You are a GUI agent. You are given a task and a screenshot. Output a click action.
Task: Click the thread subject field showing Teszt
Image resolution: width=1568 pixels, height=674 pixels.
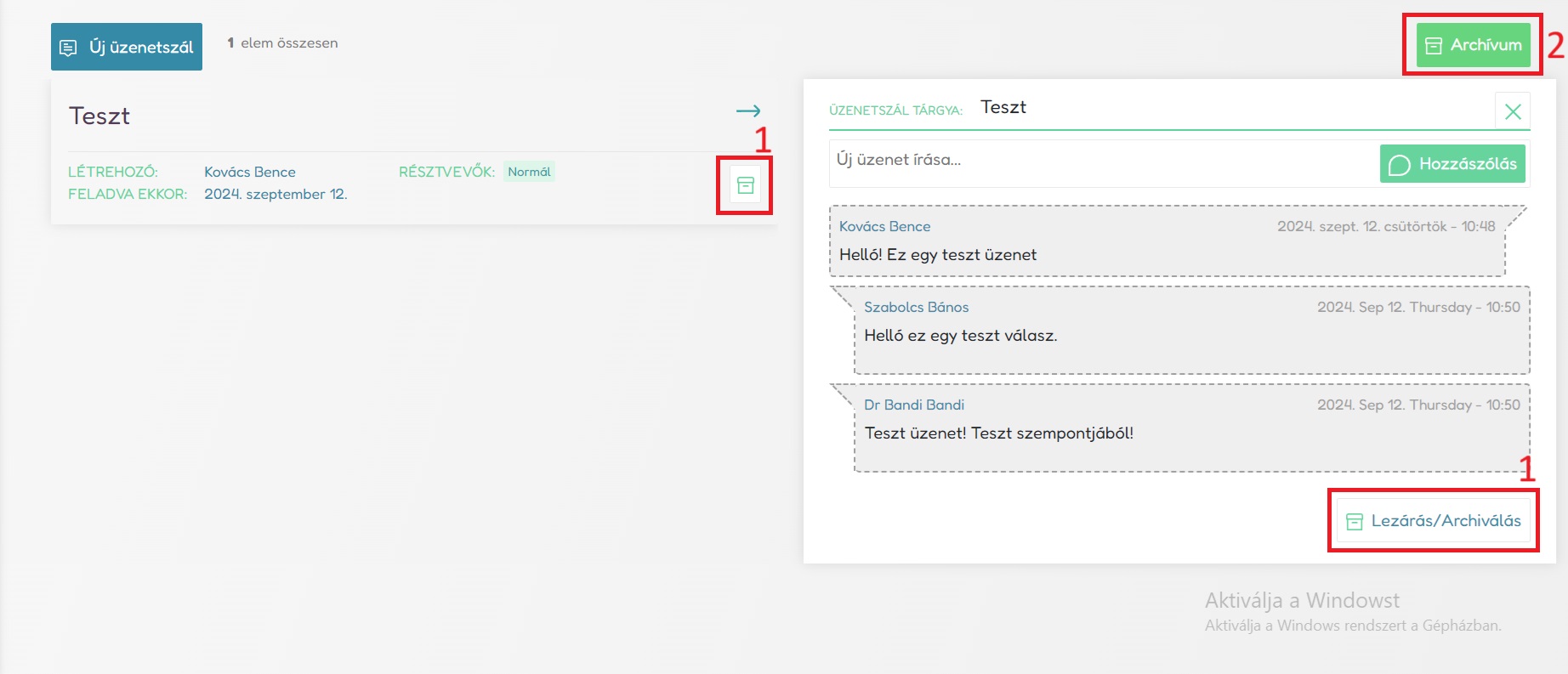click(x=1003, y=107)
